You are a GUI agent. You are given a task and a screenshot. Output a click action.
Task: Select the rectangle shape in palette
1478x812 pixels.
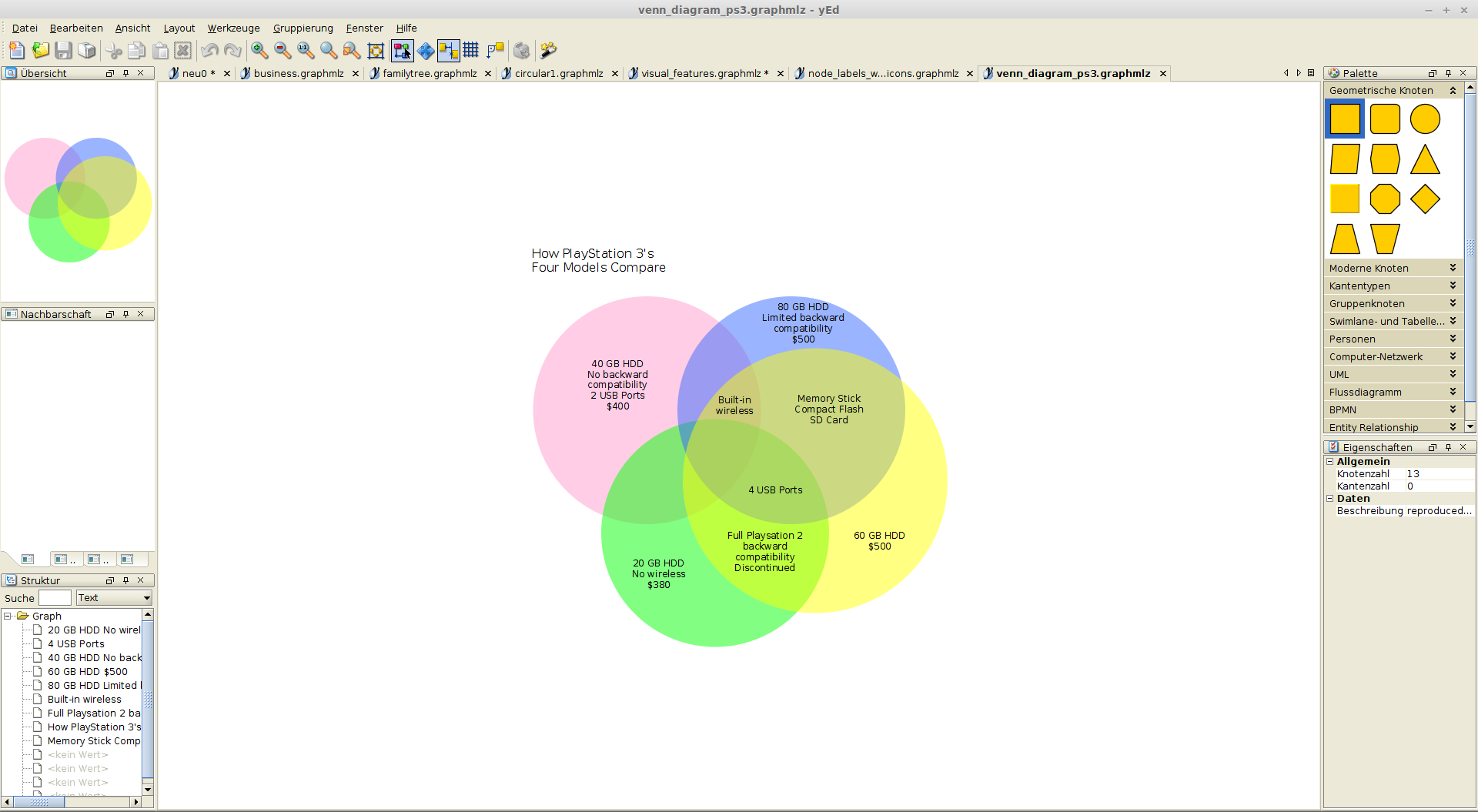coord(1345,119)
